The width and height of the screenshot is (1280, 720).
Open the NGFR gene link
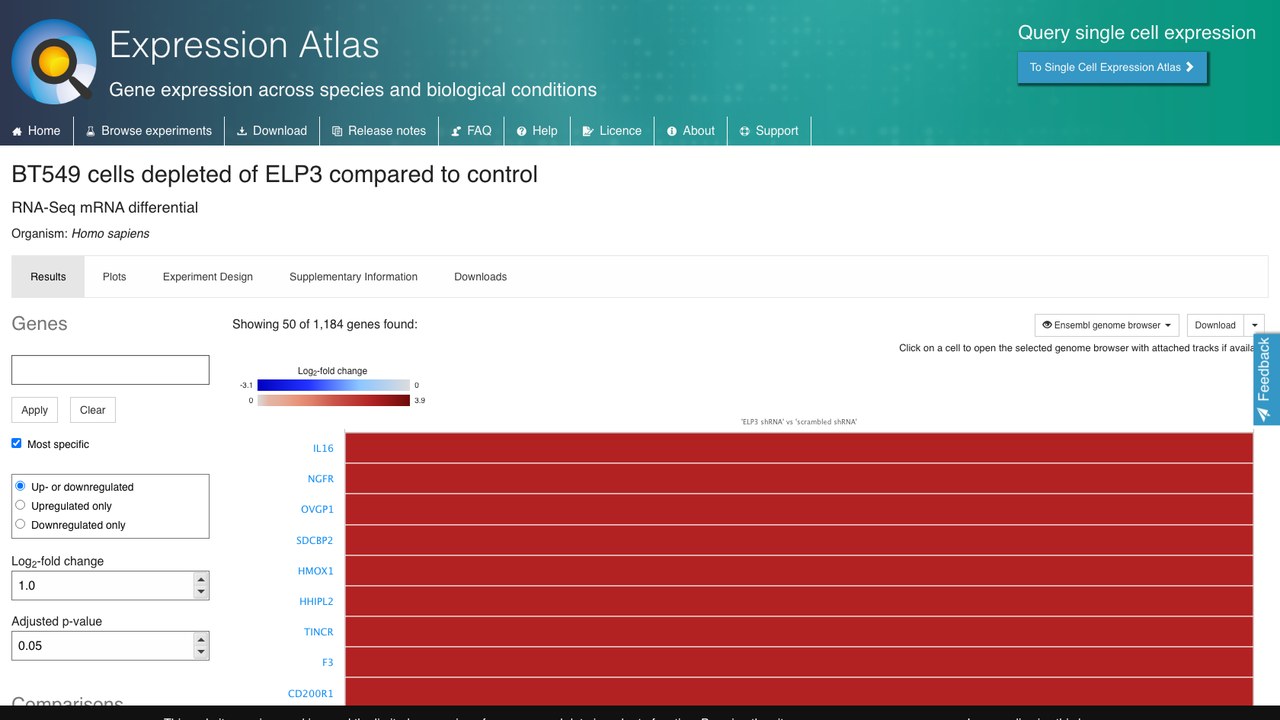[x=320, y=479]
